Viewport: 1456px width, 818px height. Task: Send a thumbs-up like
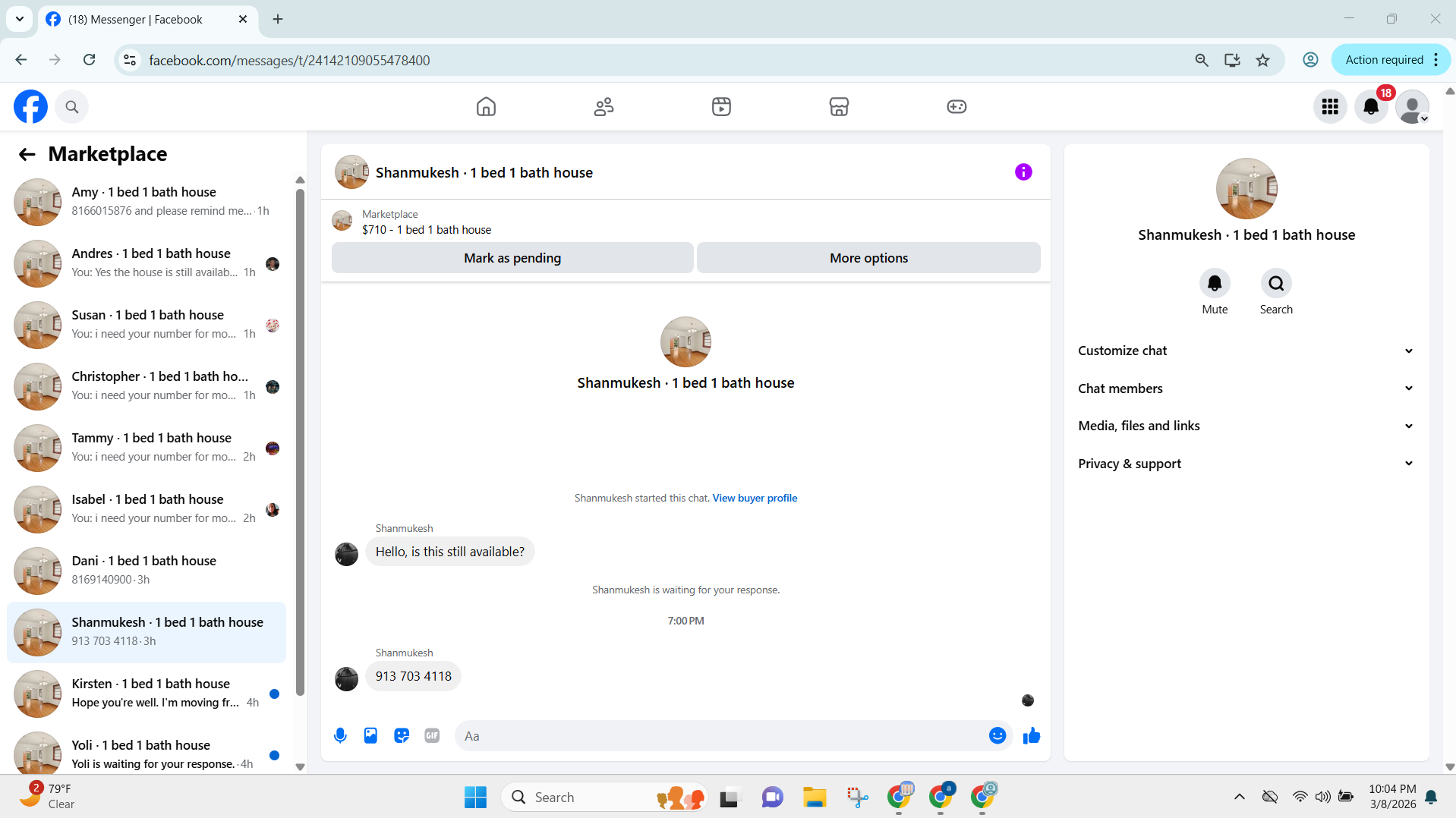coord(1031,736)
